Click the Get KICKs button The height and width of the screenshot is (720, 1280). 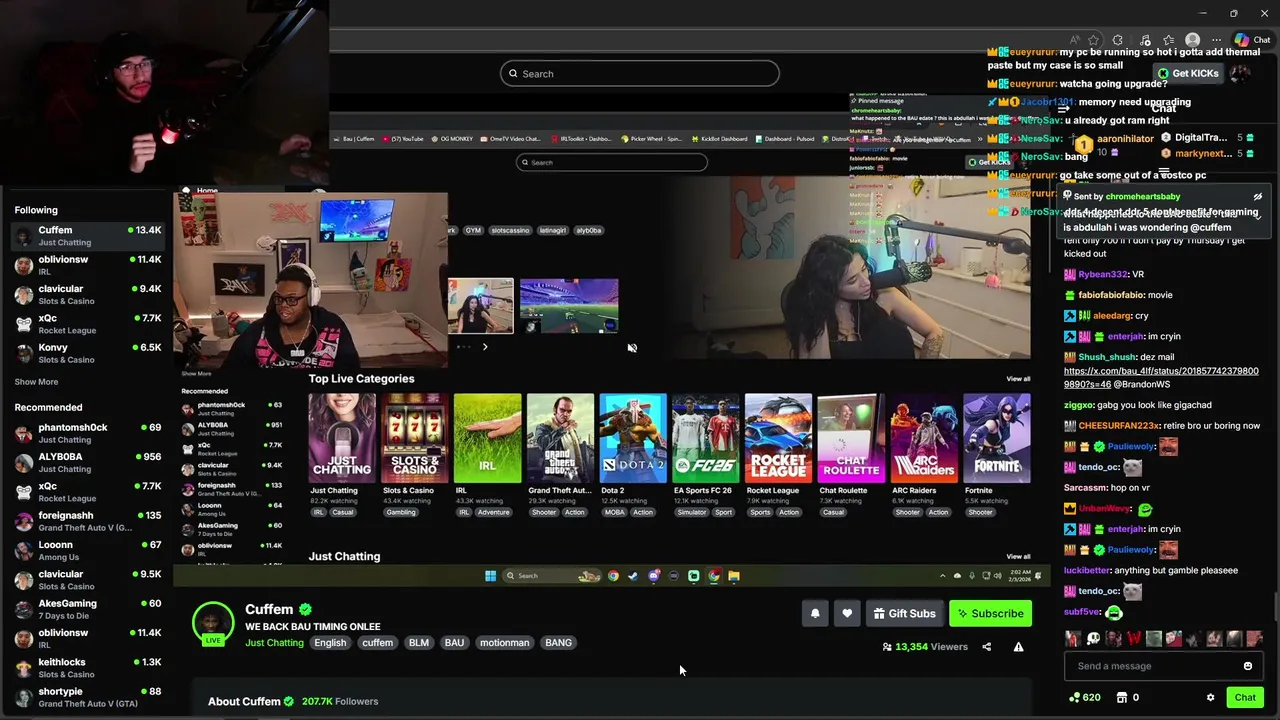pyautogui.click(x=1187, y=73)
